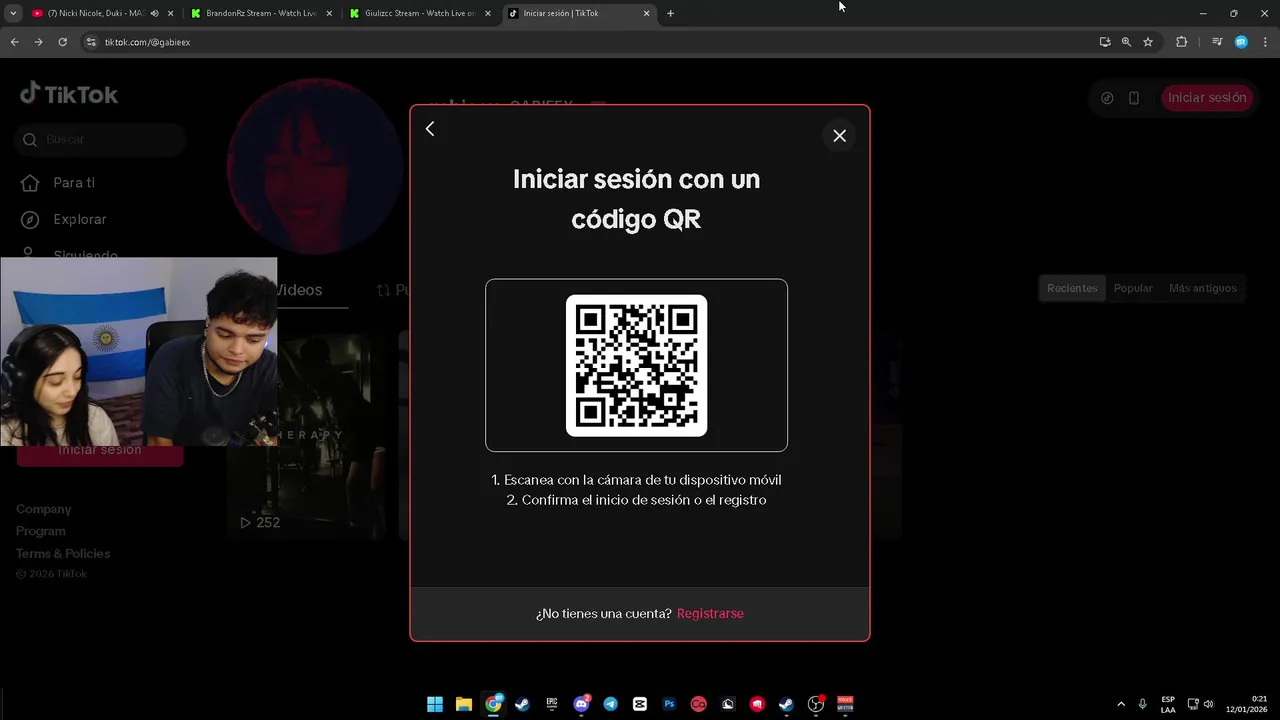
Task: Open the Windows Start menu
Action: point(435,704)
